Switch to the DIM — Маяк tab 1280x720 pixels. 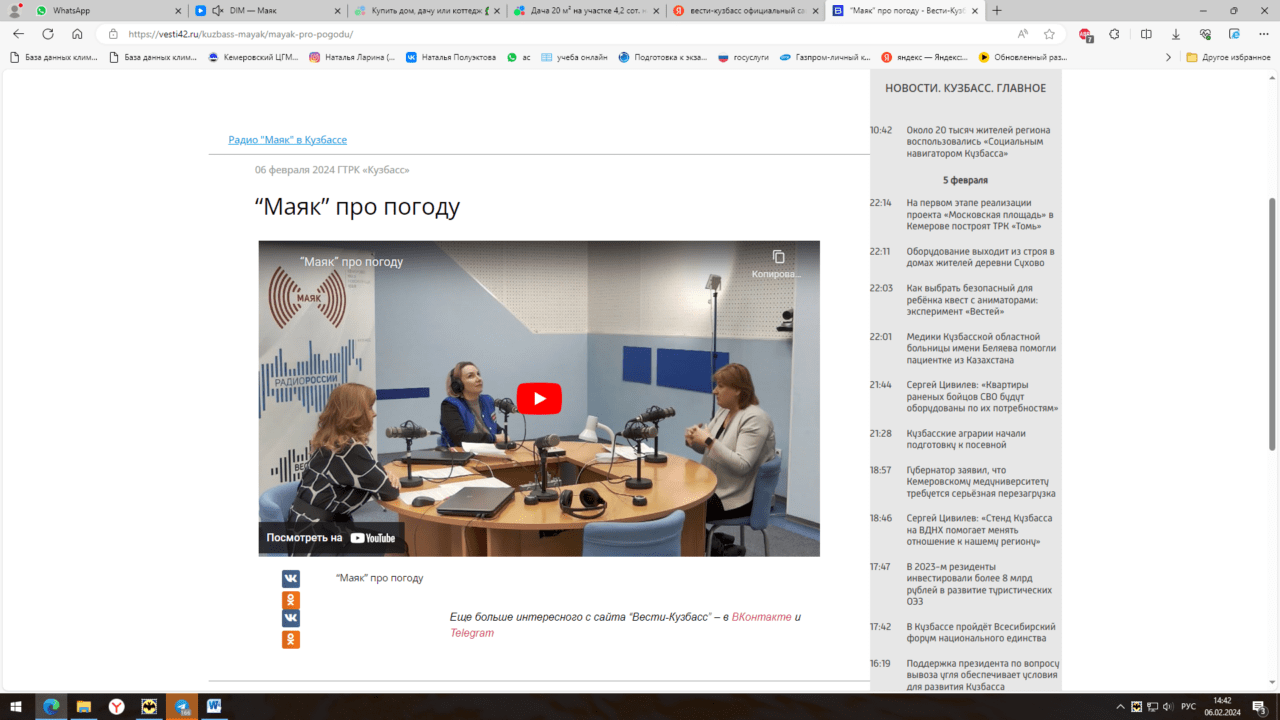pos(265,10)
